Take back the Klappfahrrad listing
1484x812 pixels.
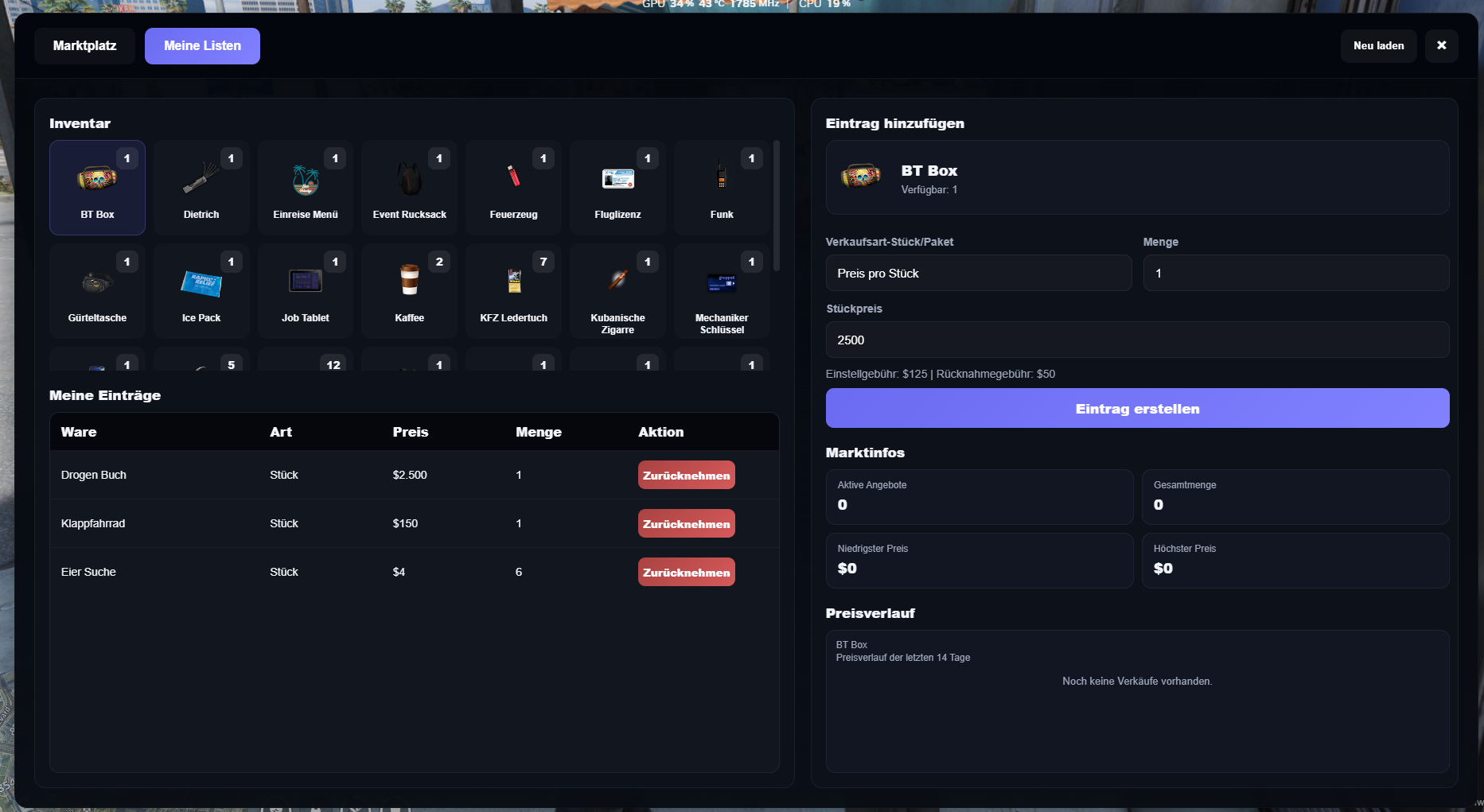[686, 523]
